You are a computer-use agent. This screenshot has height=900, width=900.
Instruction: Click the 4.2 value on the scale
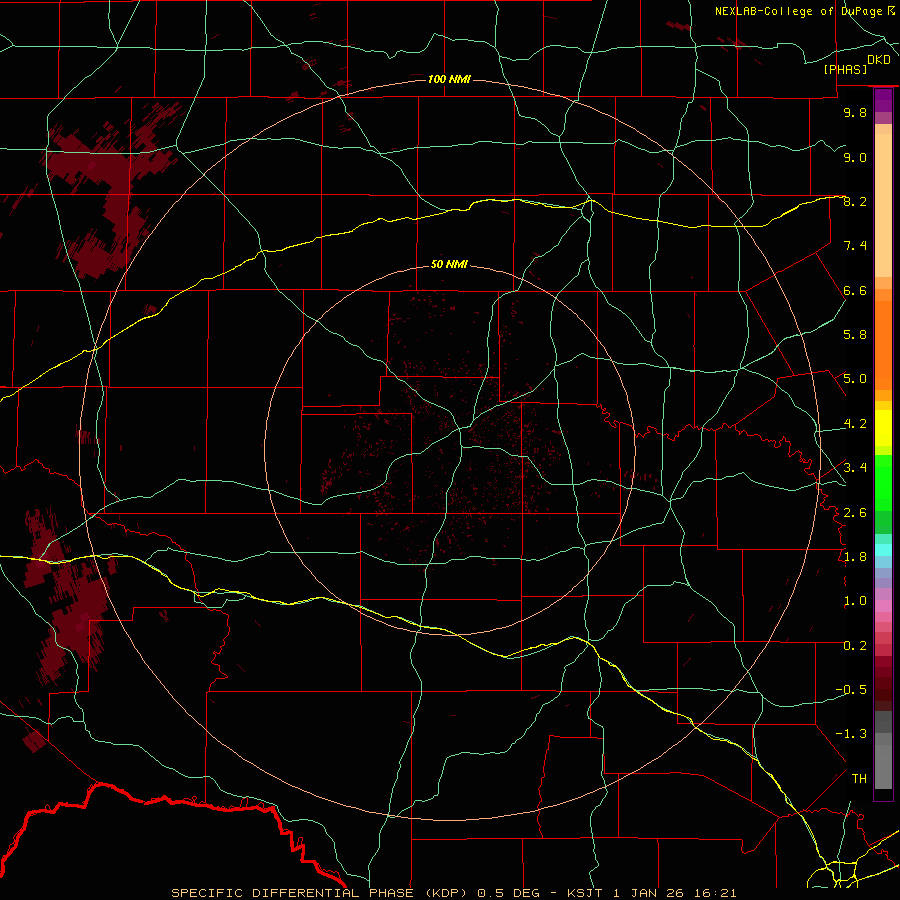pos(855,424)
